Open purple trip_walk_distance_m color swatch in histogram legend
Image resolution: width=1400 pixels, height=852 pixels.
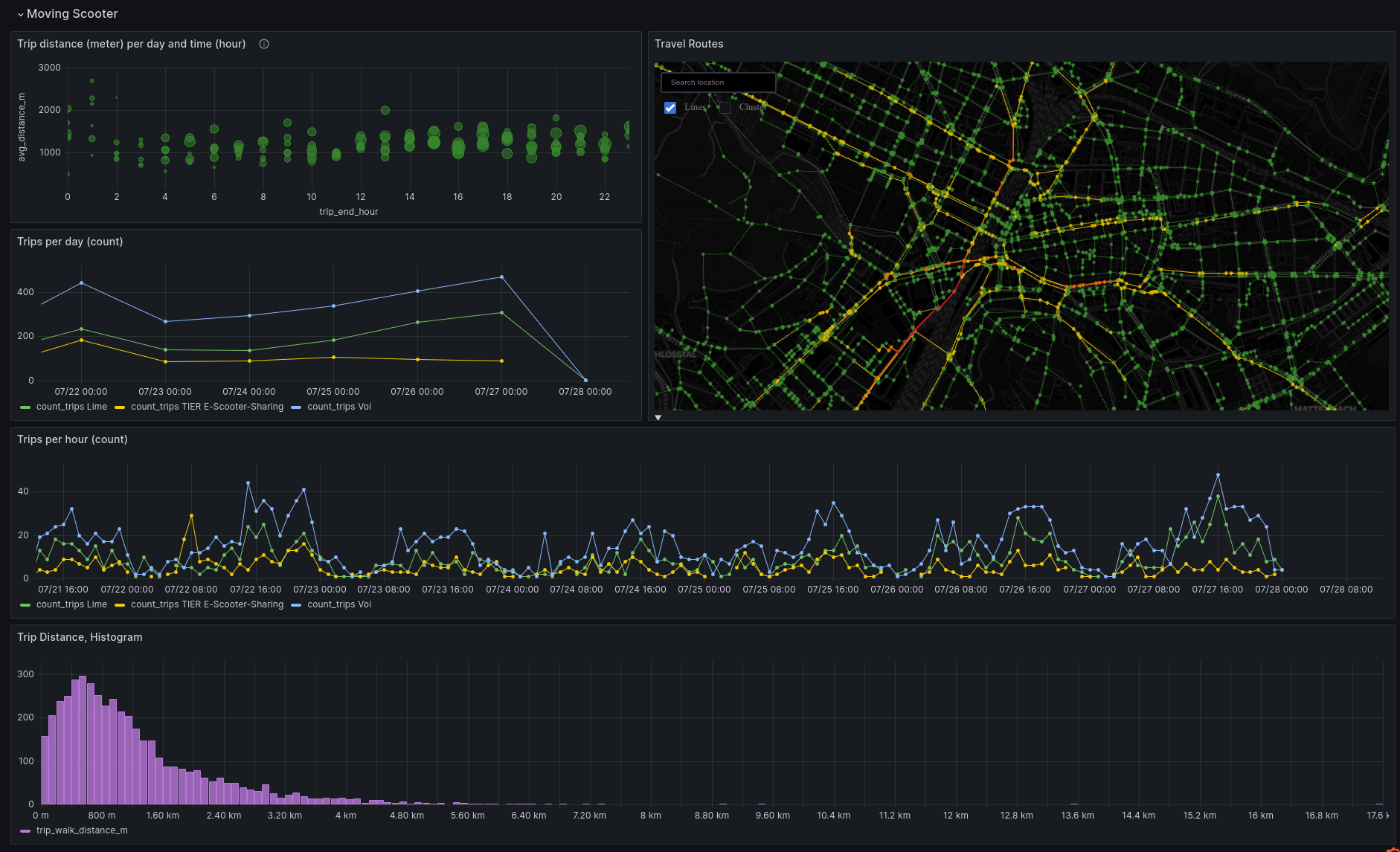pos(25,831)
